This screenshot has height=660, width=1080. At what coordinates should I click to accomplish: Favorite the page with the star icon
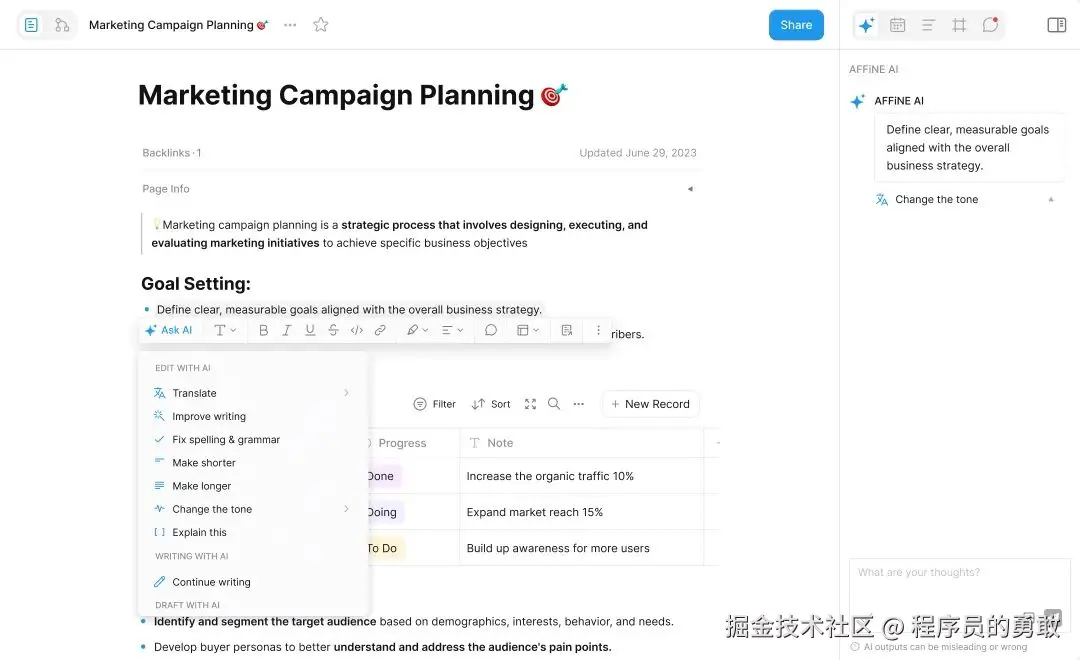click(320, 25)
